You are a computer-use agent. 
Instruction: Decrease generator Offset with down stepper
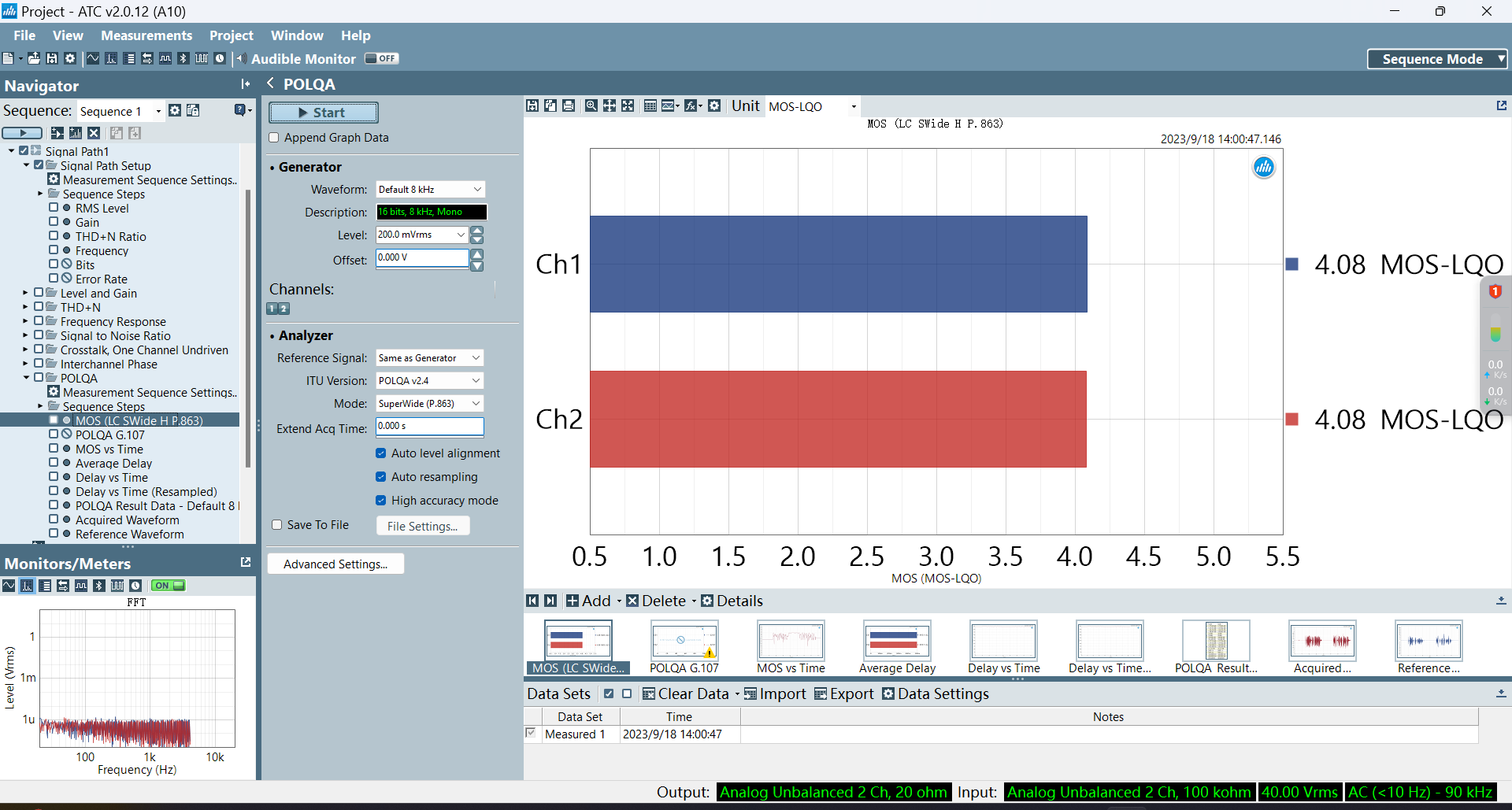[476, 266]
